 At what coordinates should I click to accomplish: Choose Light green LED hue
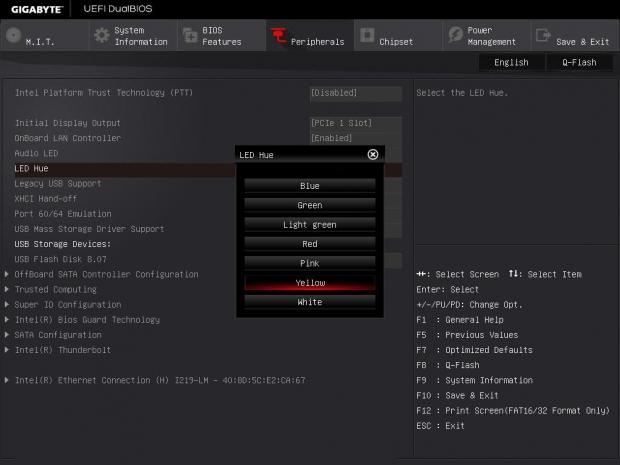pyautogui.click(x=310, y=224)
